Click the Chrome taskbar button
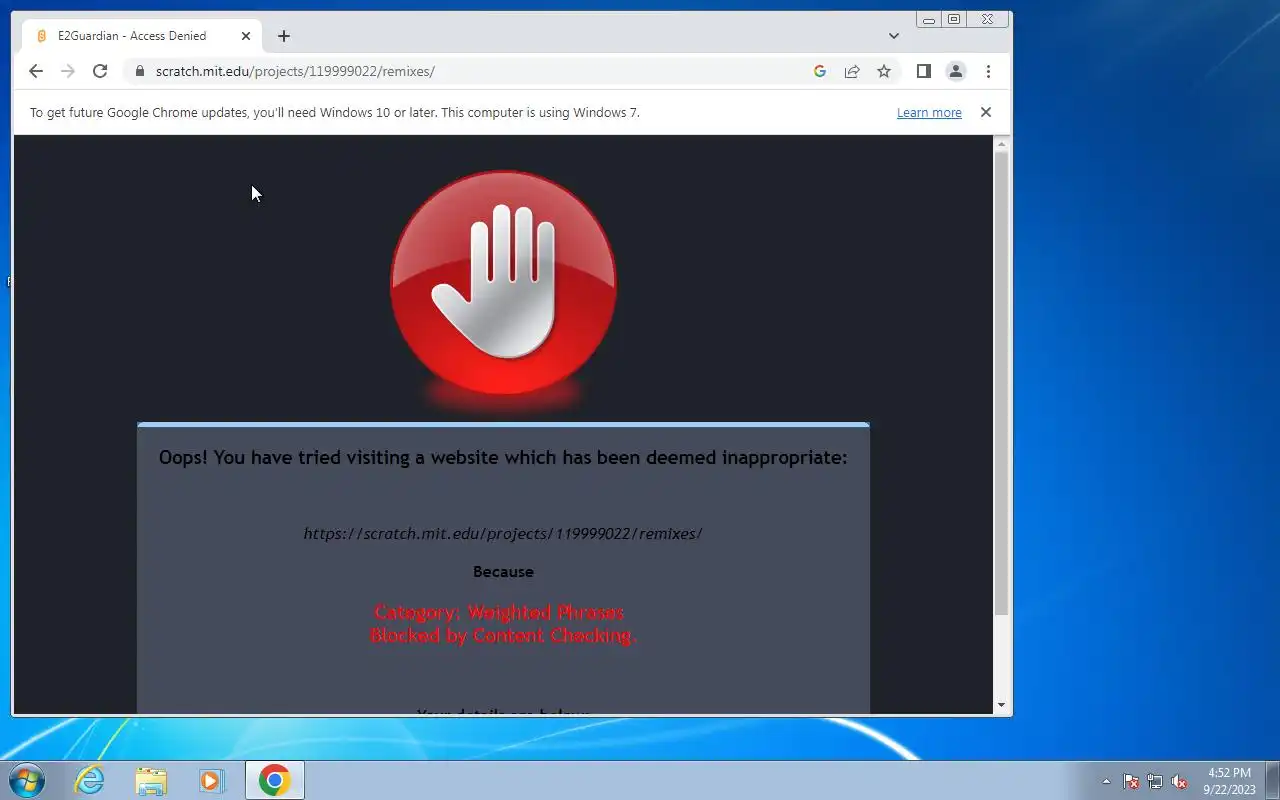The width and height of the screenshot is (1280, 800). point(274,780)
